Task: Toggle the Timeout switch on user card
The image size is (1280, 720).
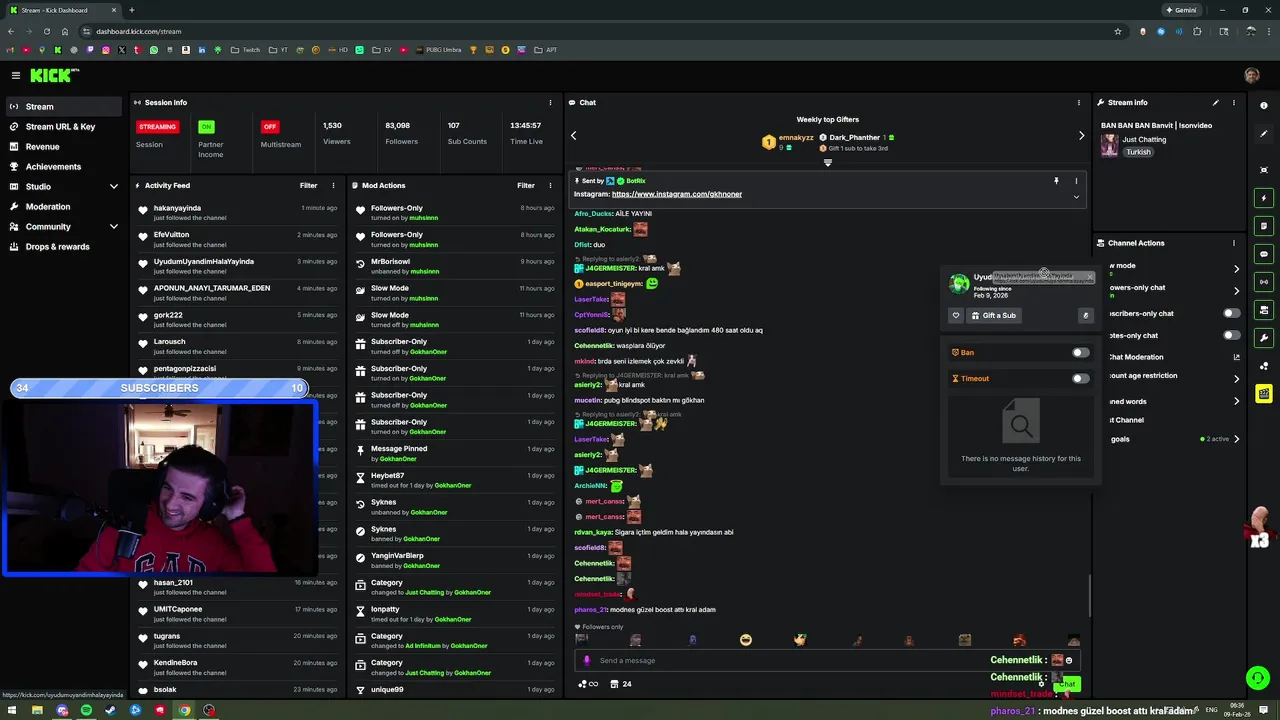Action: pos(1081,378)
